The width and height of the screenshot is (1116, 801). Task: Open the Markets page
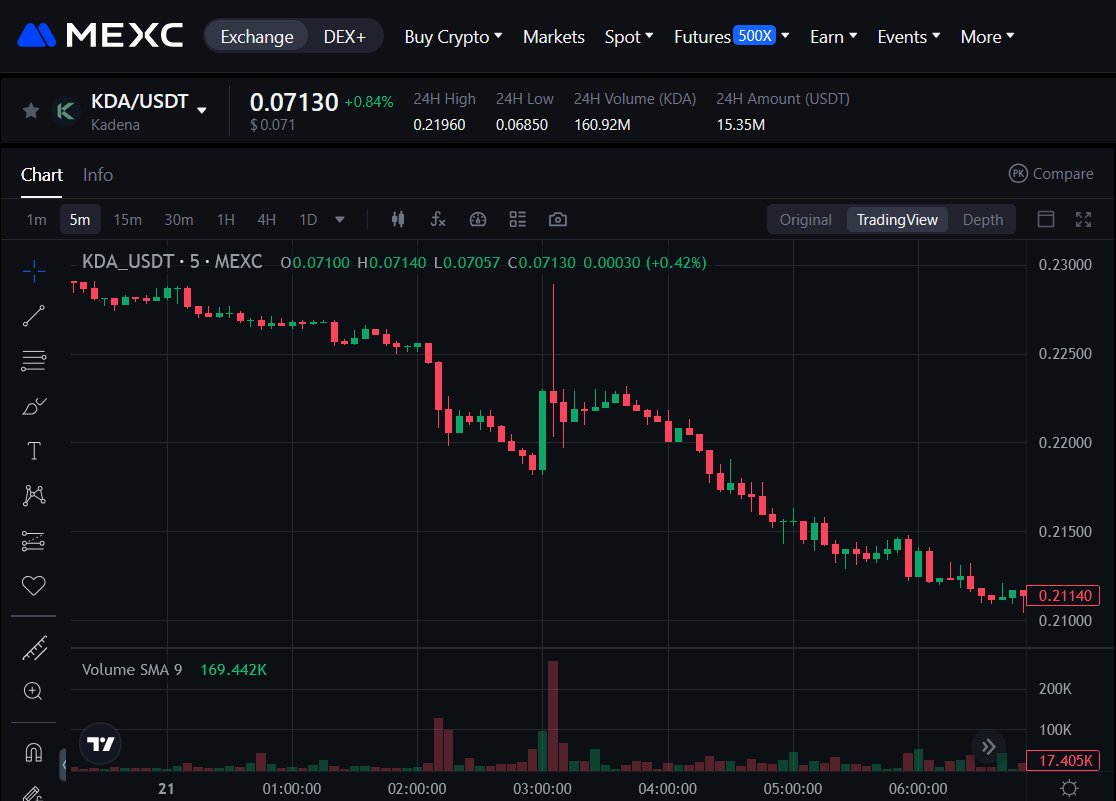(554, 36)
